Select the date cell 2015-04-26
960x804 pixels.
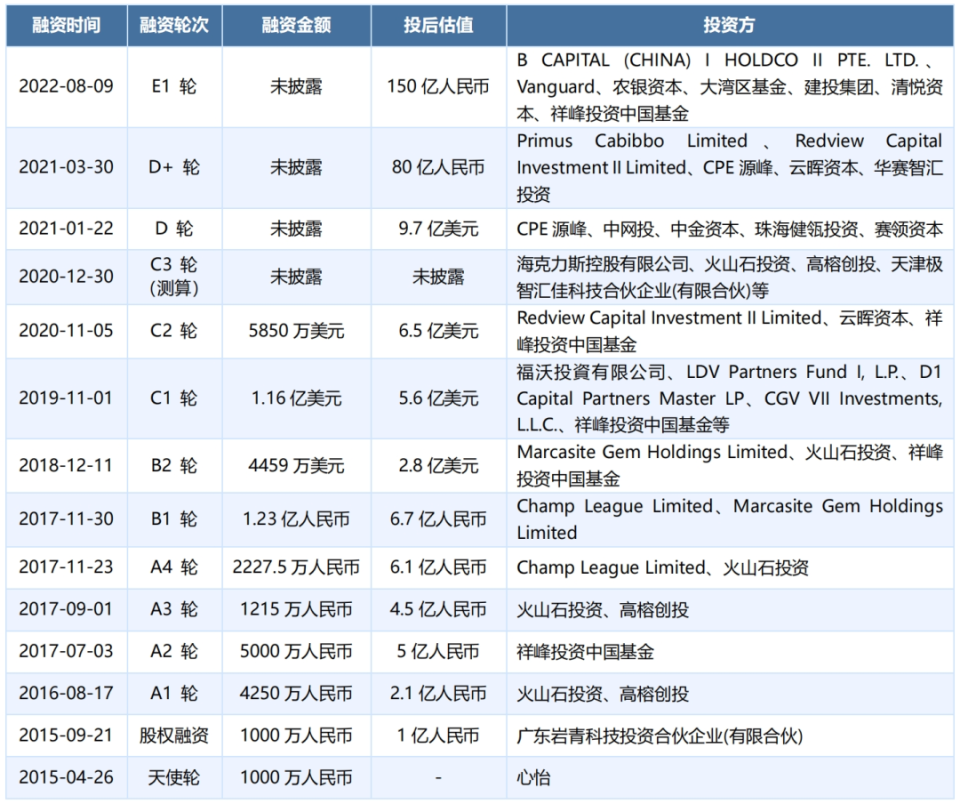click(67, 778)
